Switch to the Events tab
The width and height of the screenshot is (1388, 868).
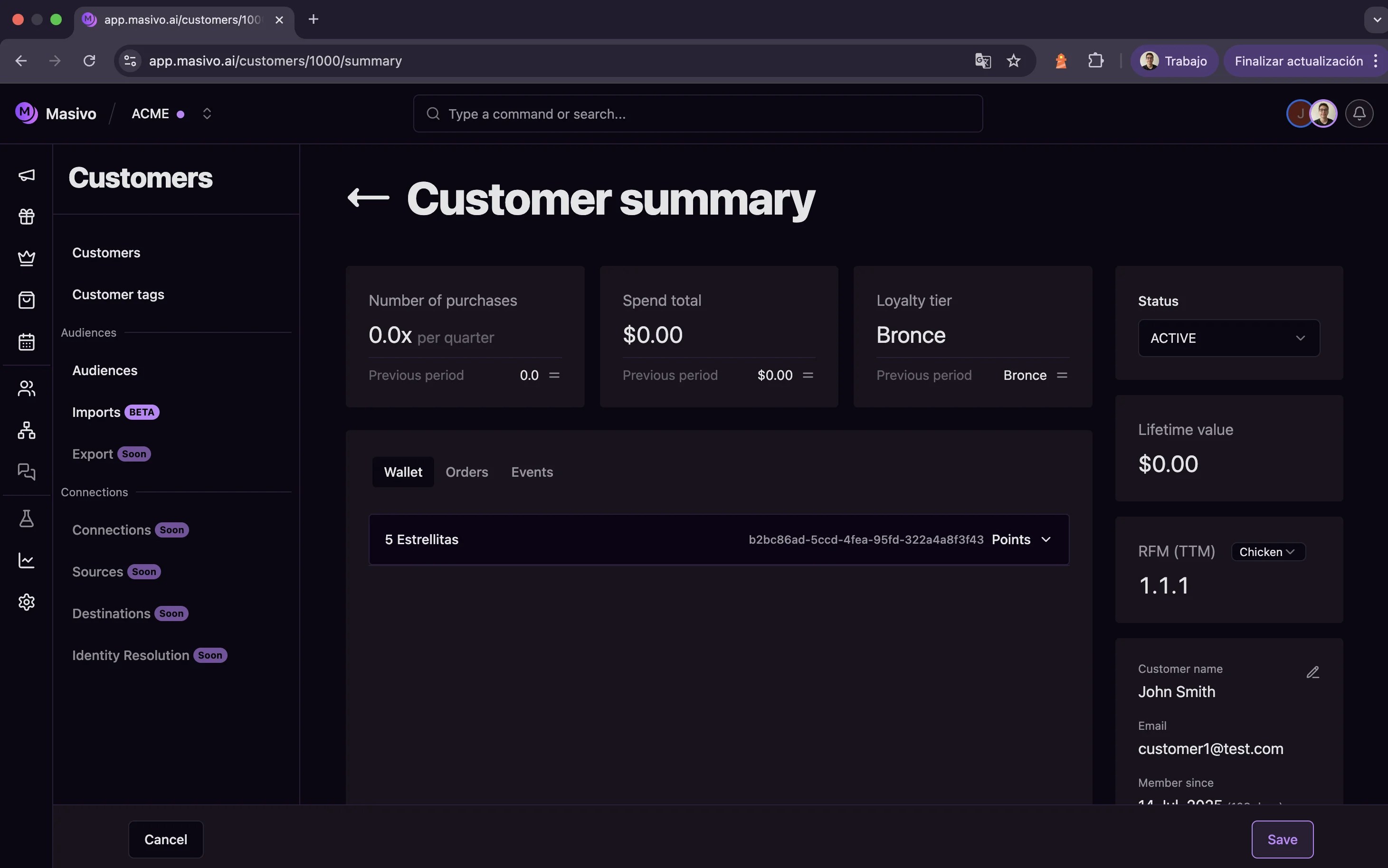click(532, 472)
